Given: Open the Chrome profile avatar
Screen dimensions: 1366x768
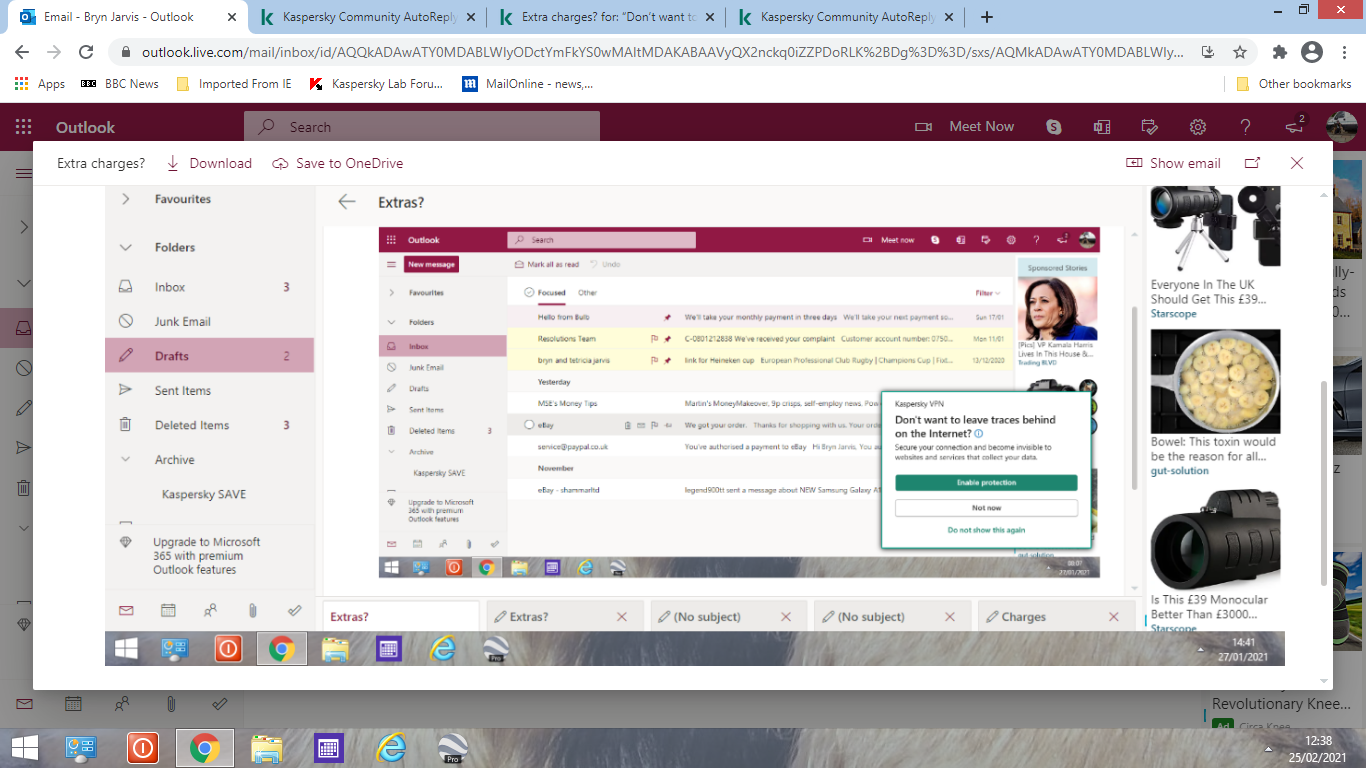Looking at the screenshot, I should tap(1312, 52).
